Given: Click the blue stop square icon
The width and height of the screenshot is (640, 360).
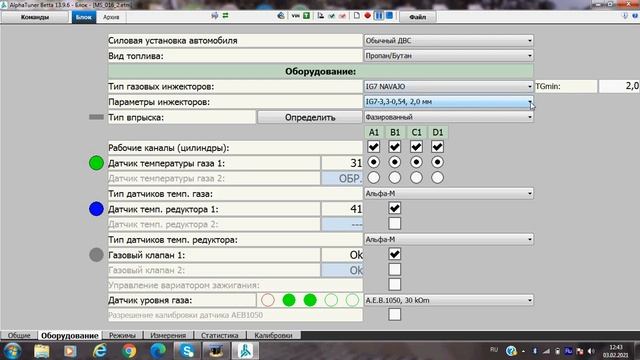Looking at the screenshot, I should pos(389,16).
